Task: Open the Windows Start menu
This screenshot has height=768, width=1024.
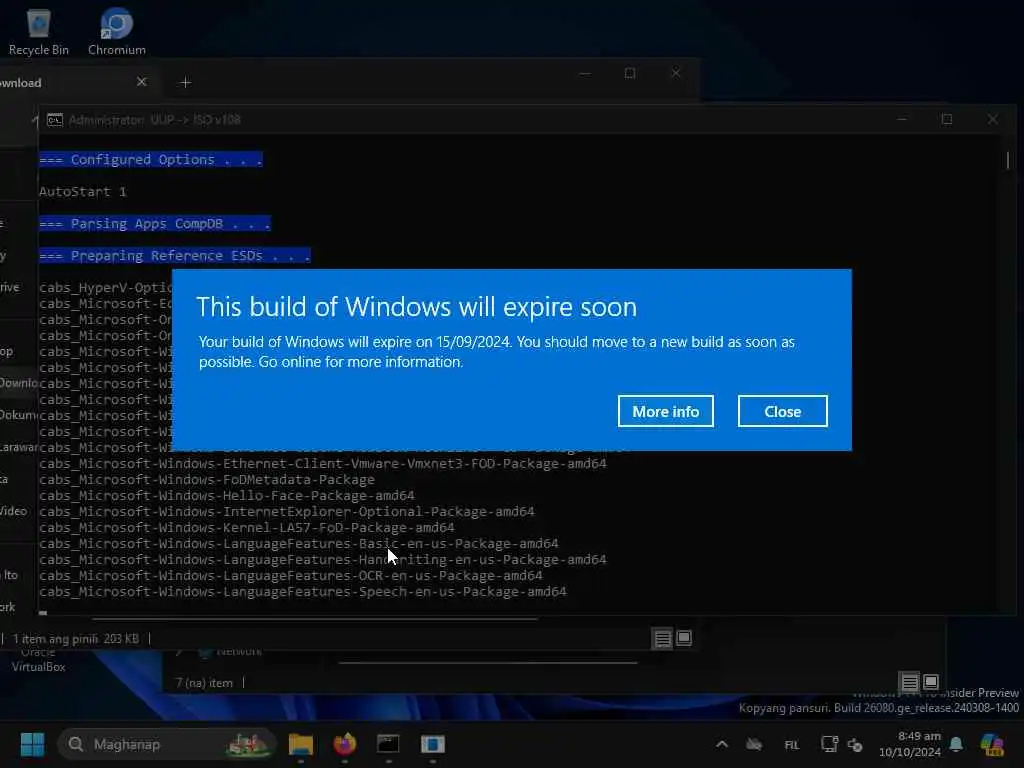Action: 32,744
